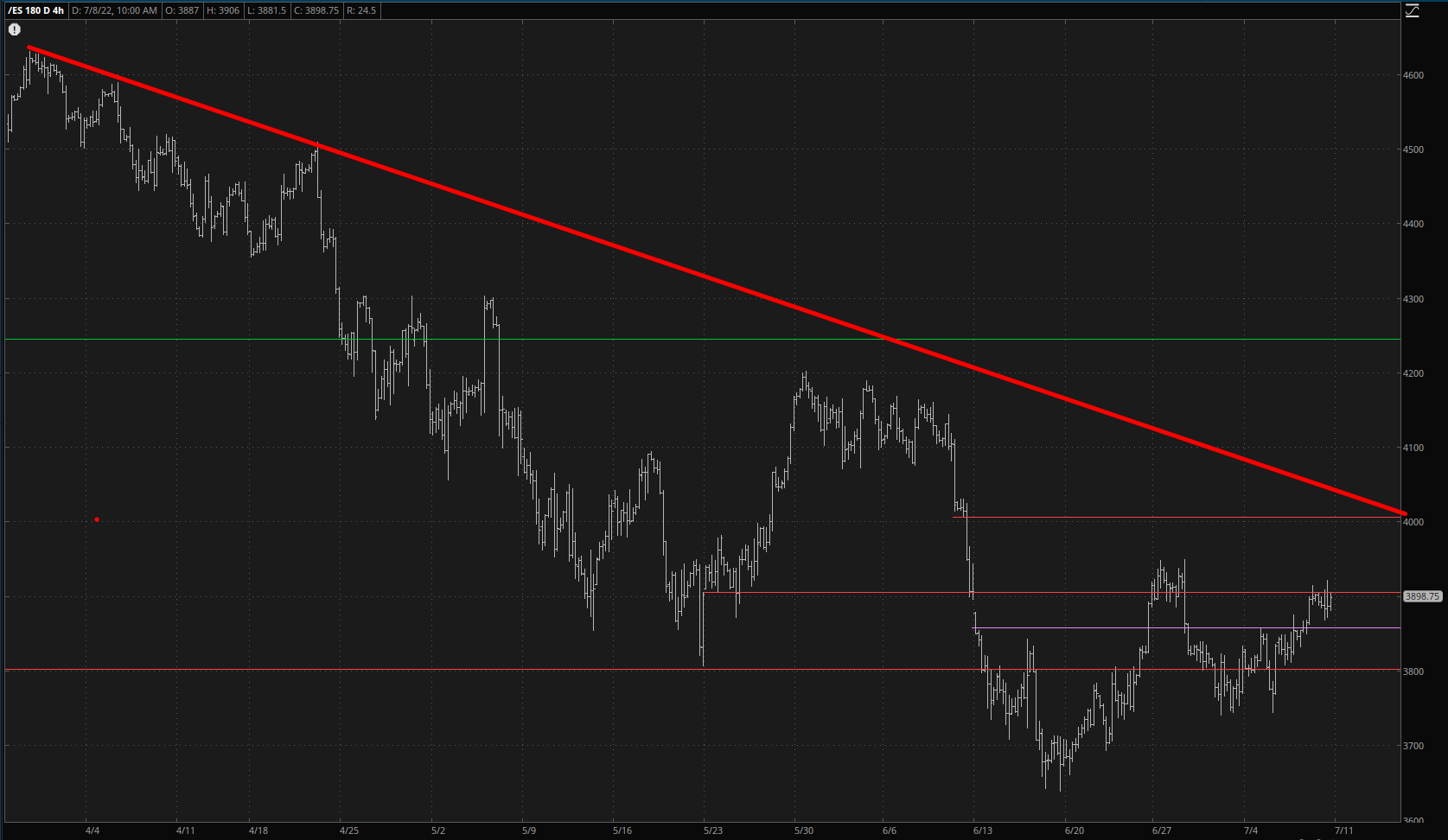
Task: Click the 3800 price axis label
Action: pyautogui.click(x=1413, y=671)
